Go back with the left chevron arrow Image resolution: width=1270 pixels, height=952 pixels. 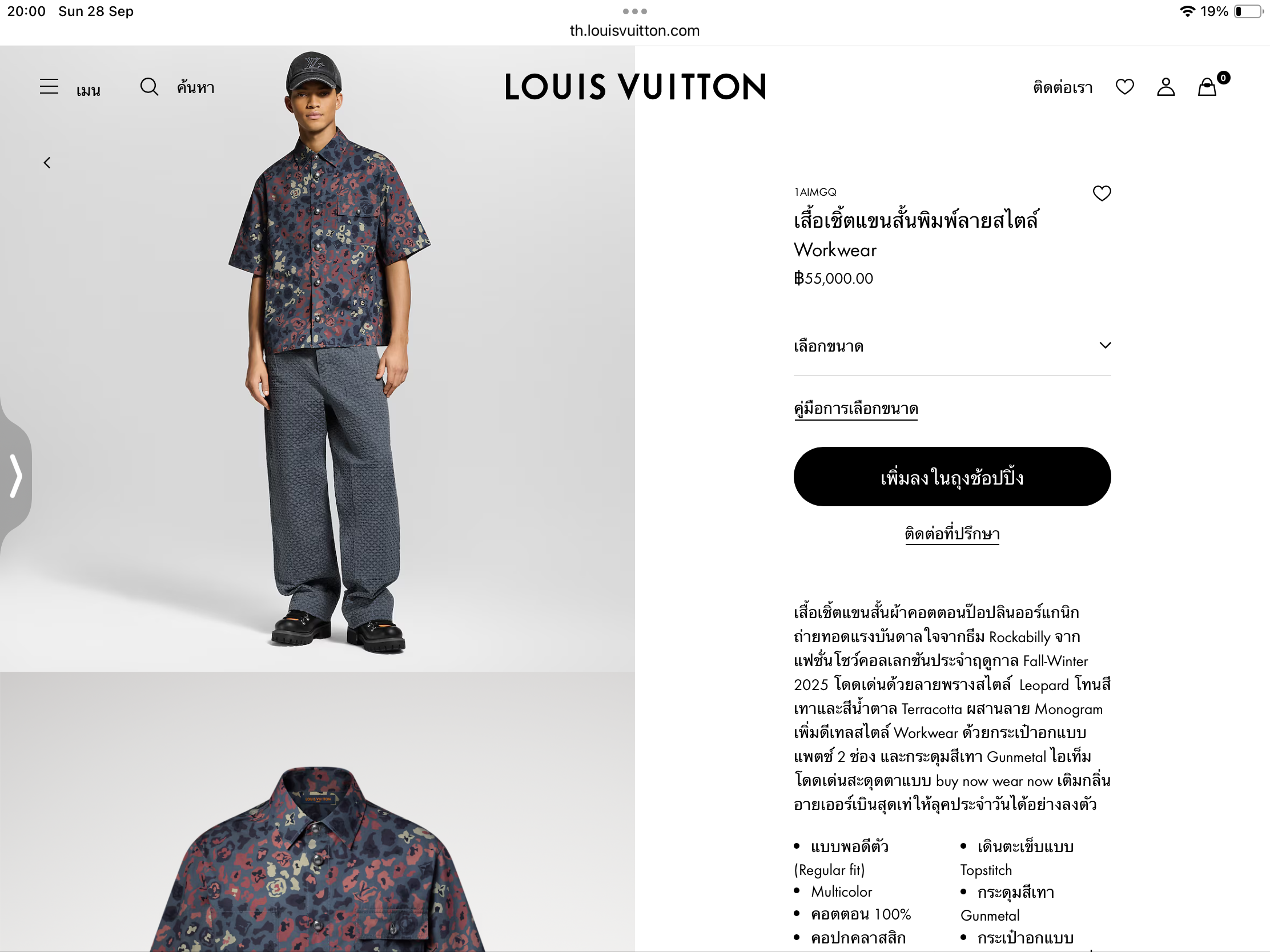coord(47,163)
